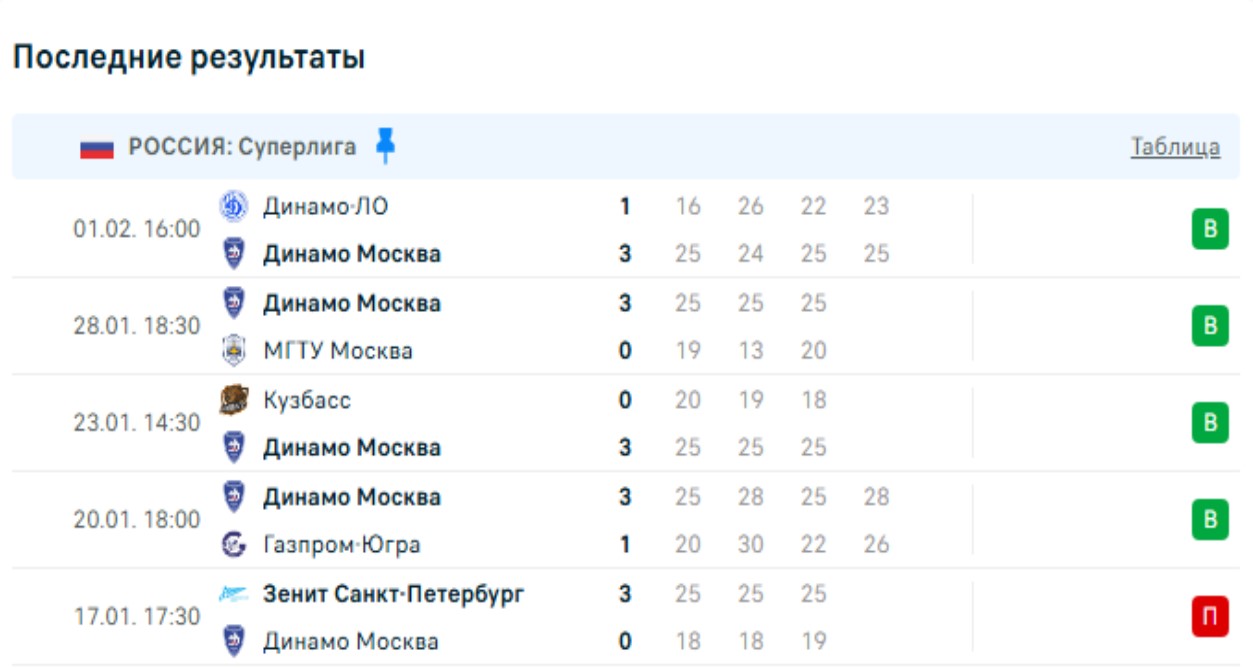Open the РОССИЯ: Суперлига league link

pyautogui.click(x=242, y=147)
